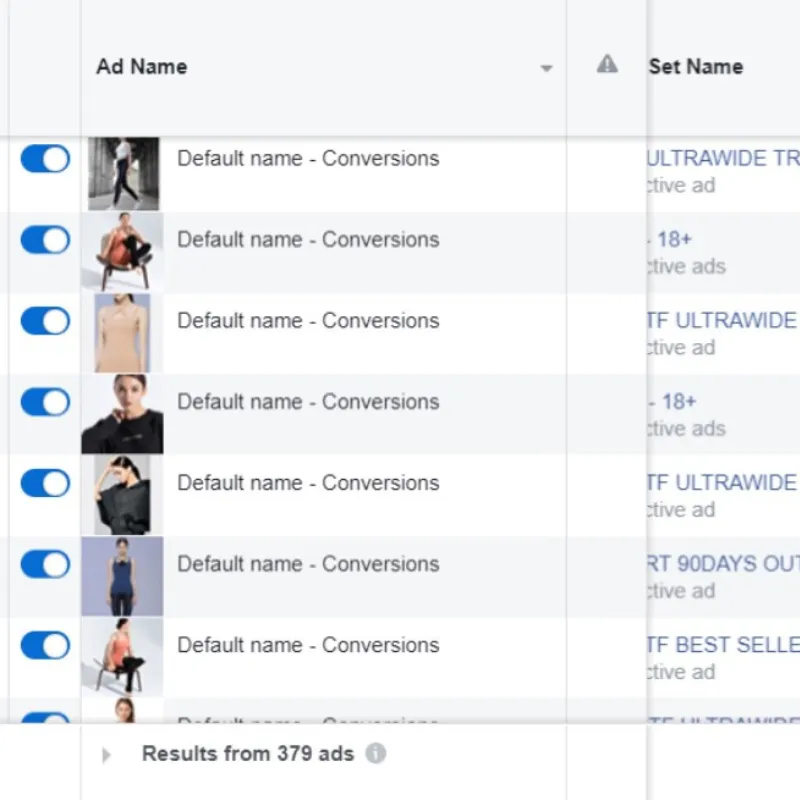Image resolution: width=800 pixels, height=800 pixels.
Task: Click the Set Name column header
Action: 695,67
